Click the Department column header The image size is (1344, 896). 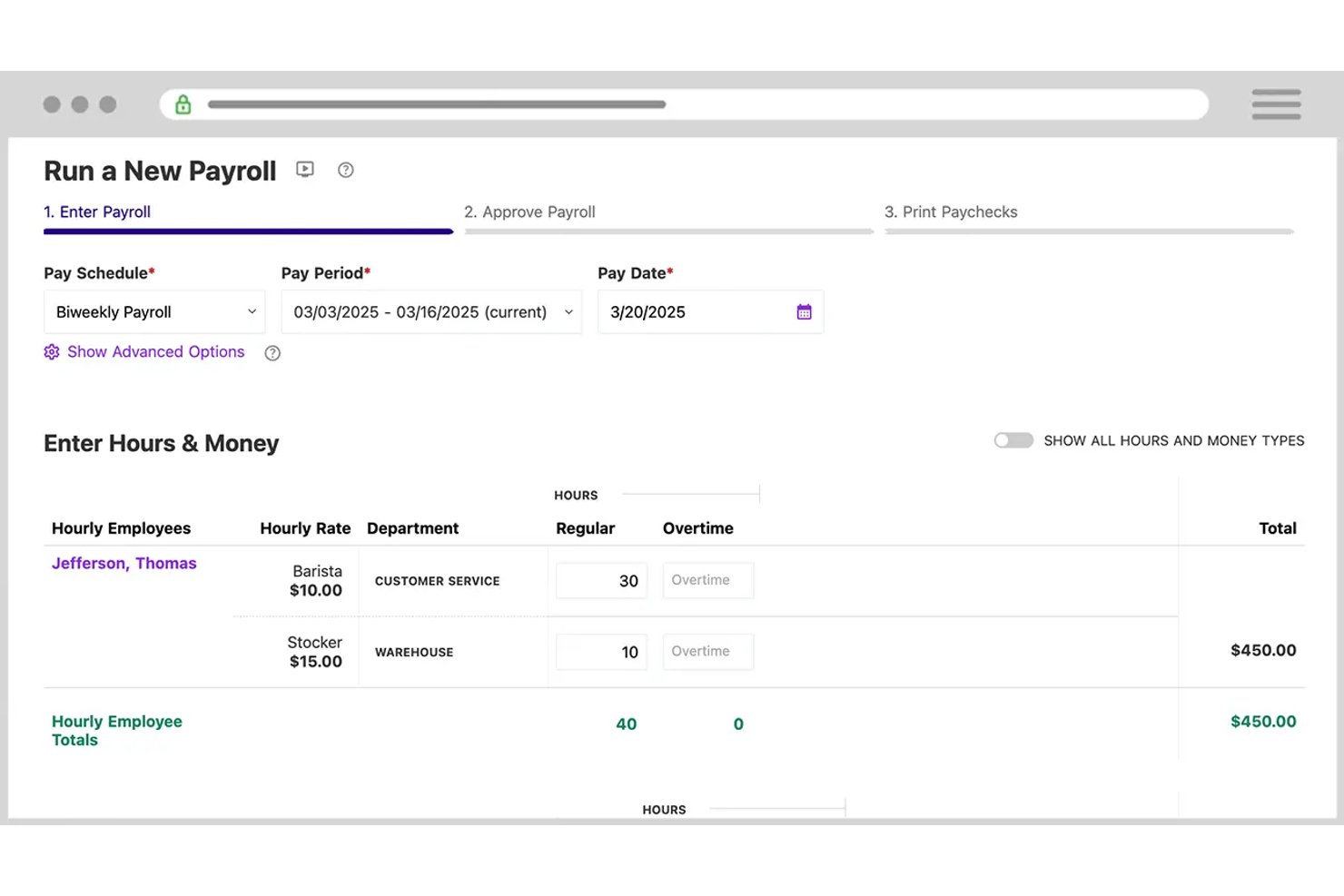tap(413, 528)
